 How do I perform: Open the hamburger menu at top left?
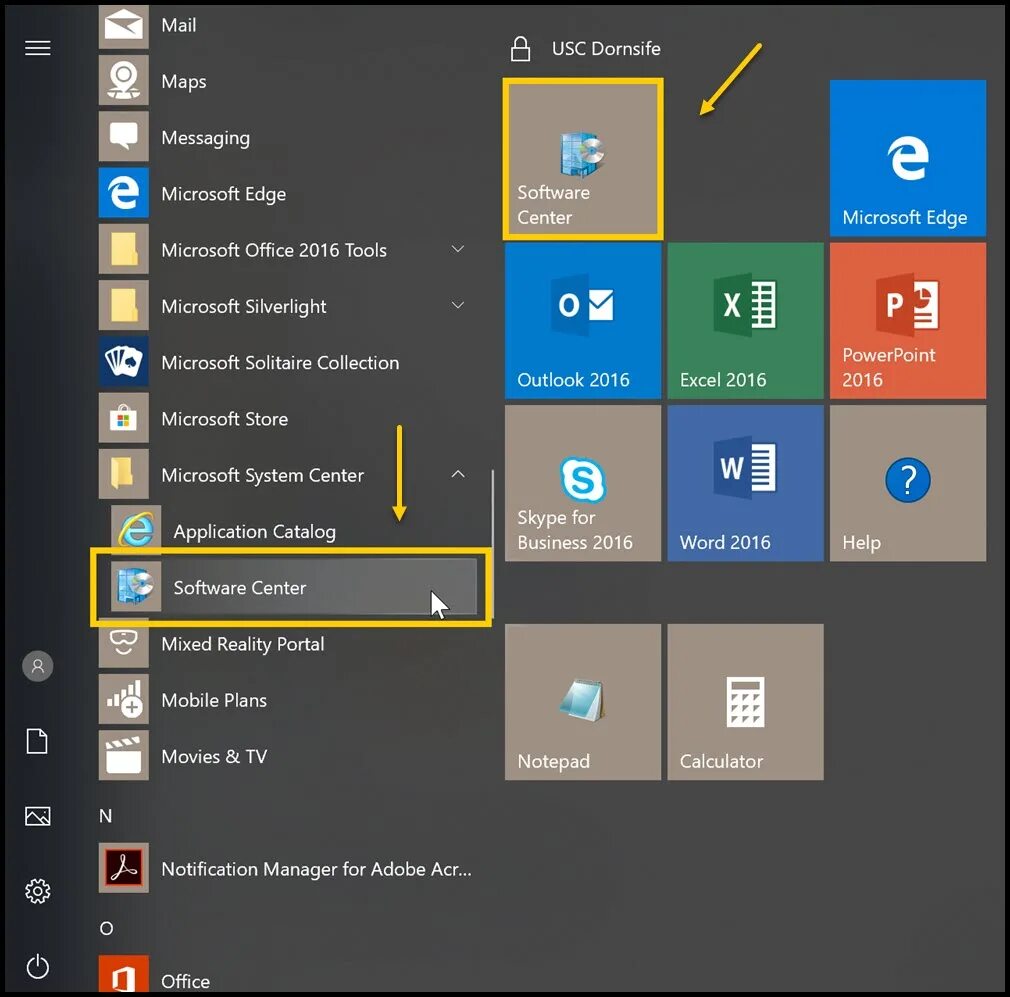pyautogui.click(x=37, y=48)
